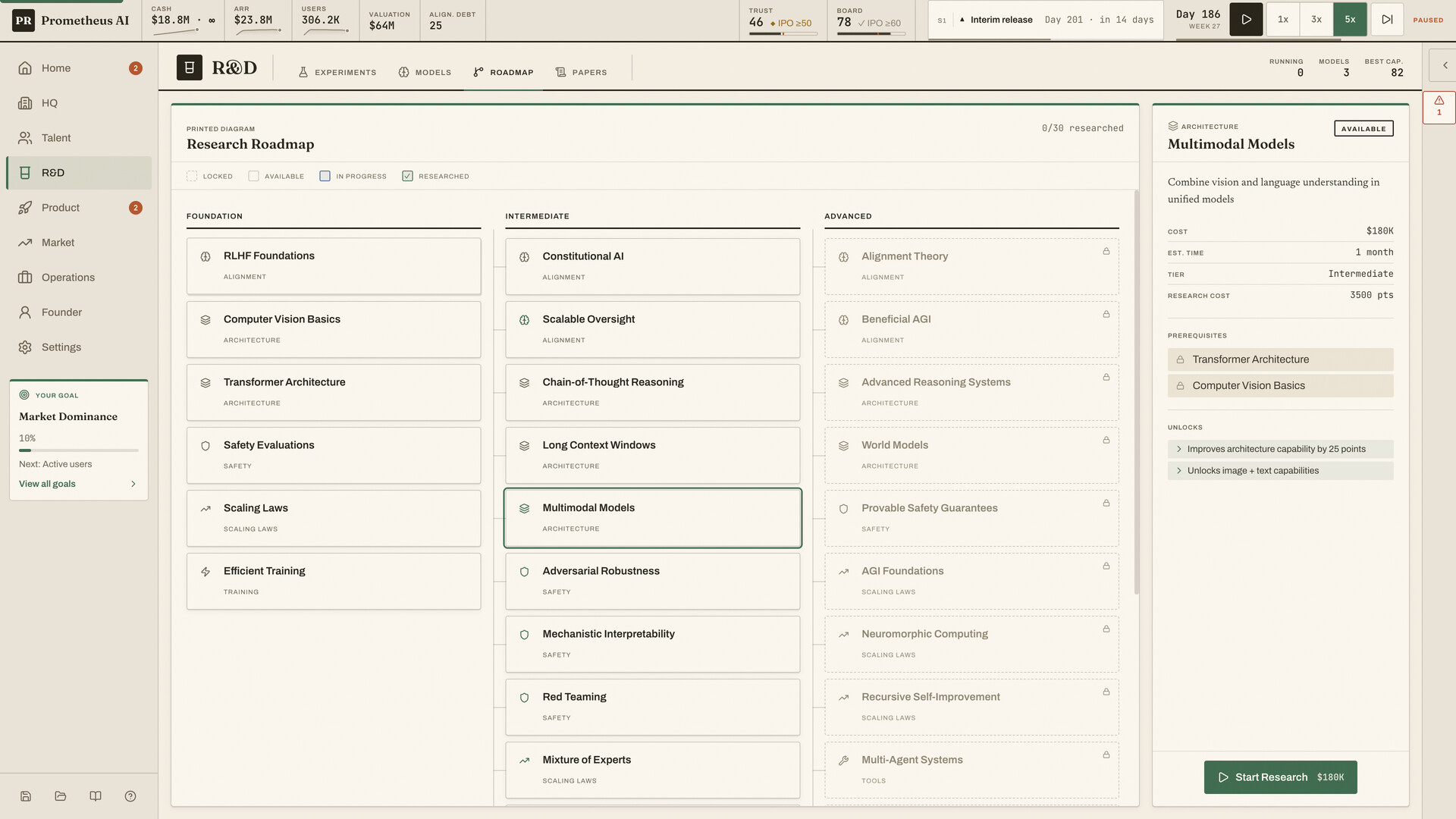Image resolution: width=1456 pixels, height=819 pixels.
Task: Toggle the Available legend checkbox
Action: [x=254, y=176]
